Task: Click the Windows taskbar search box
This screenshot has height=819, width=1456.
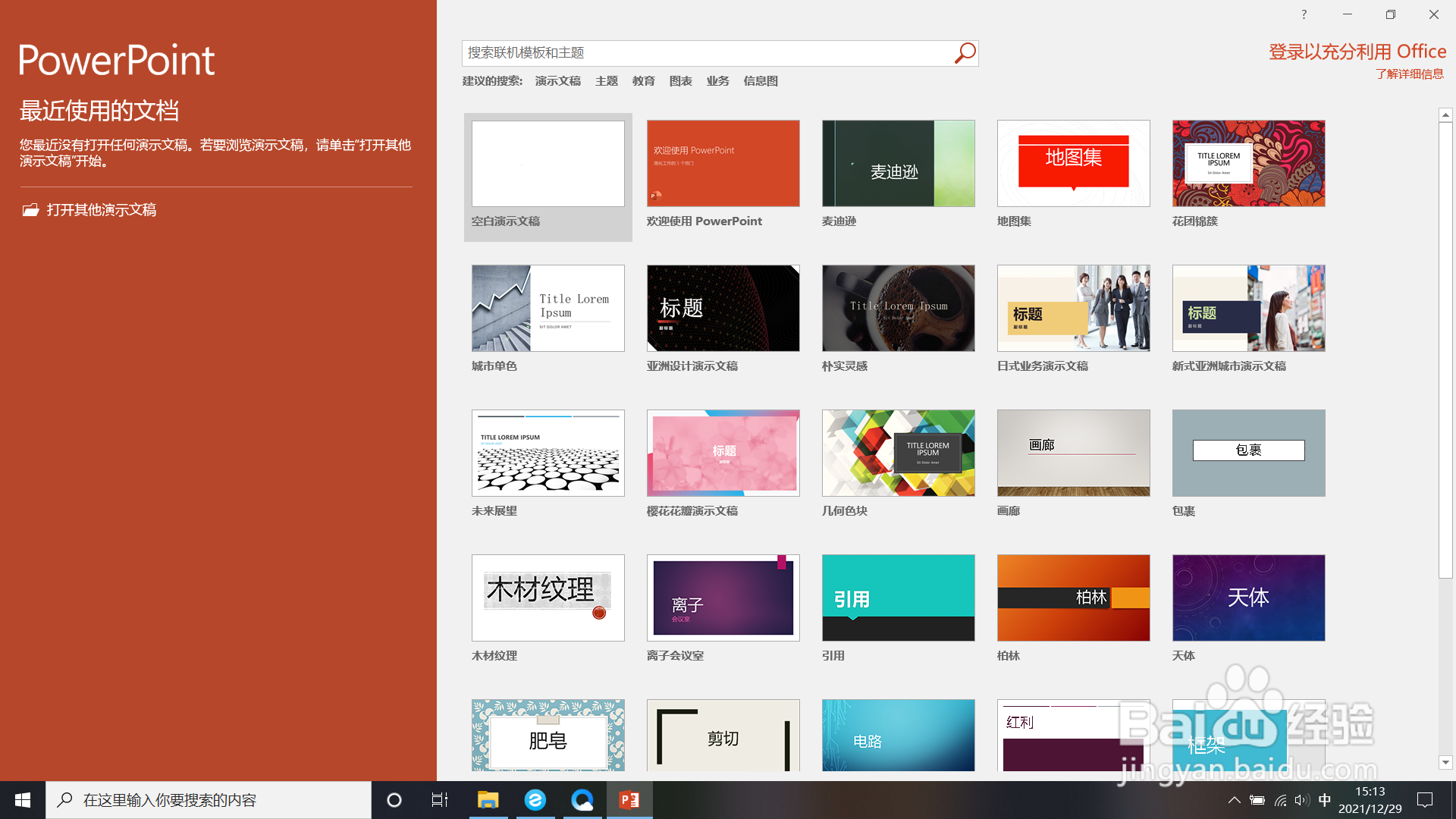Action: (x=209, y=800)
